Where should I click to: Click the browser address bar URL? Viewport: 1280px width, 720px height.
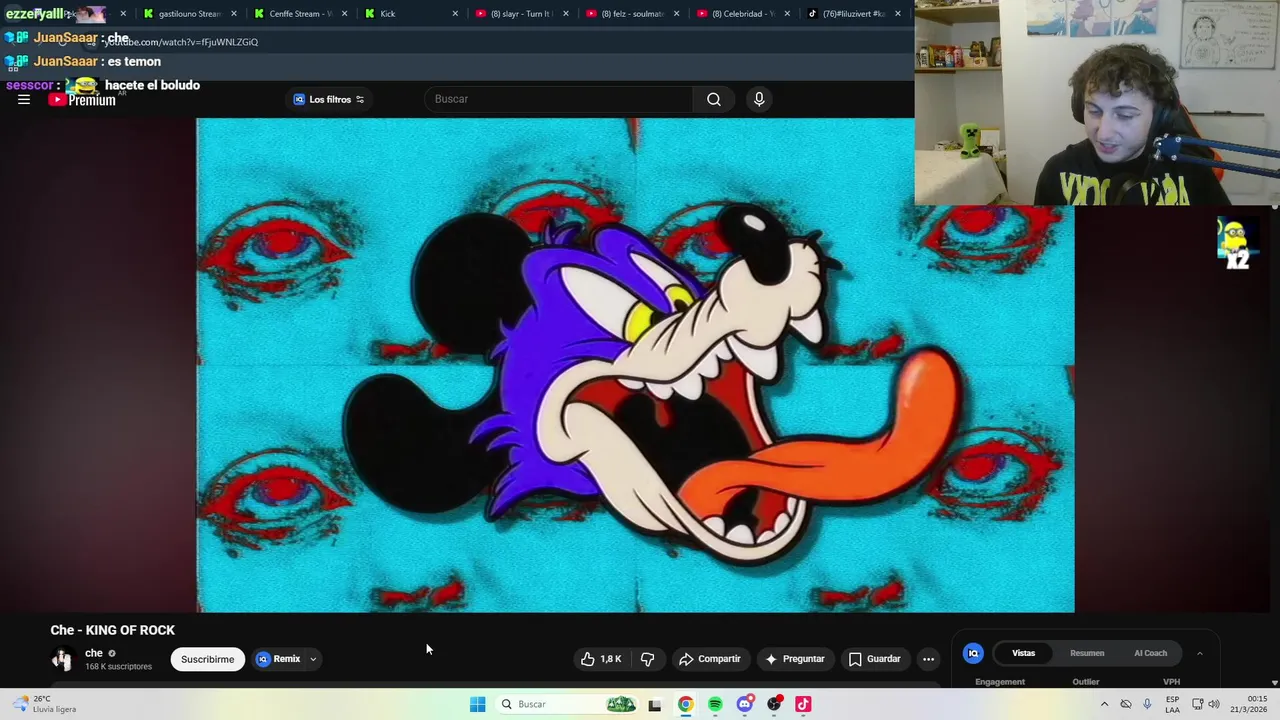click(182, 42)
